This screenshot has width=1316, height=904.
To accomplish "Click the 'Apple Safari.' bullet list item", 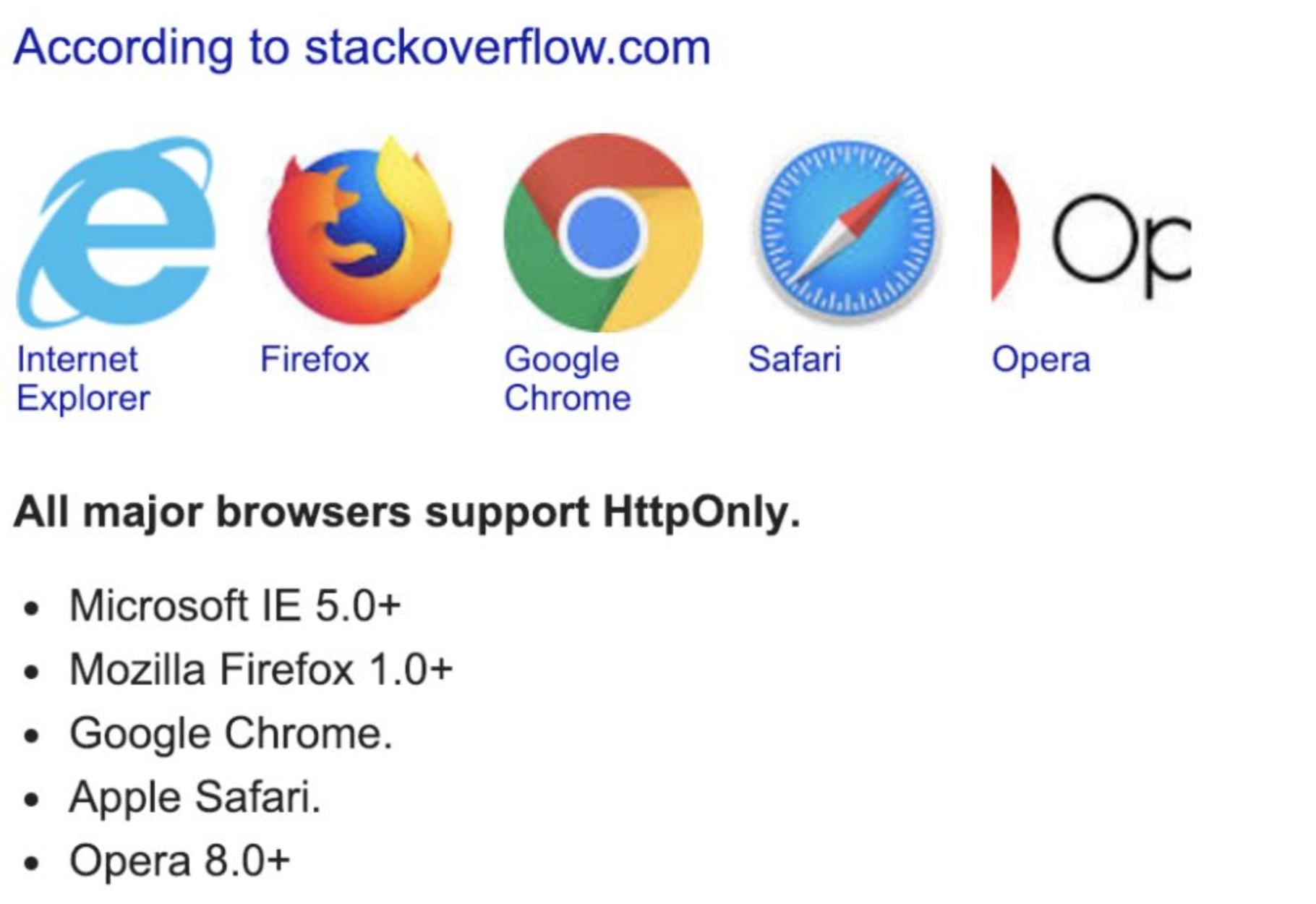I will click(x=195, y=798).
